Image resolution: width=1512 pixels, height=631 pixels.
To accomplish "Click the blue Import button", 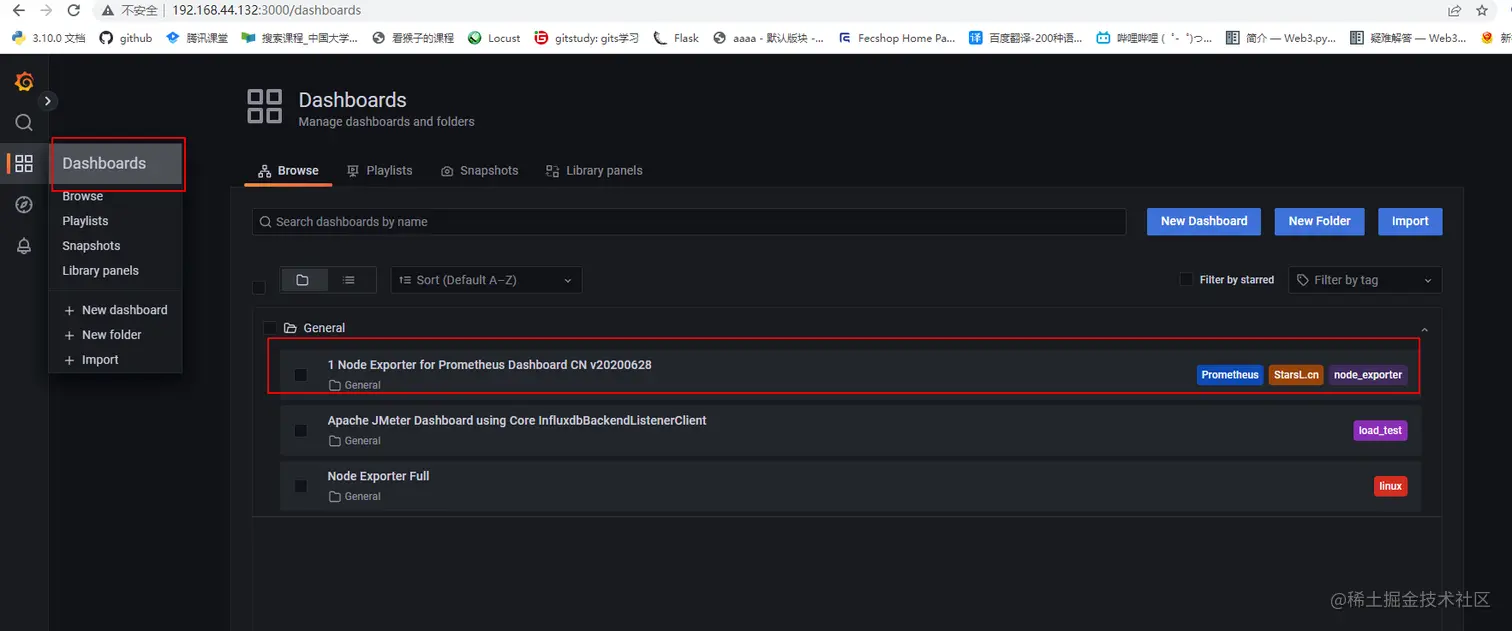I will pyautogui.click(x=1410, y=222).
